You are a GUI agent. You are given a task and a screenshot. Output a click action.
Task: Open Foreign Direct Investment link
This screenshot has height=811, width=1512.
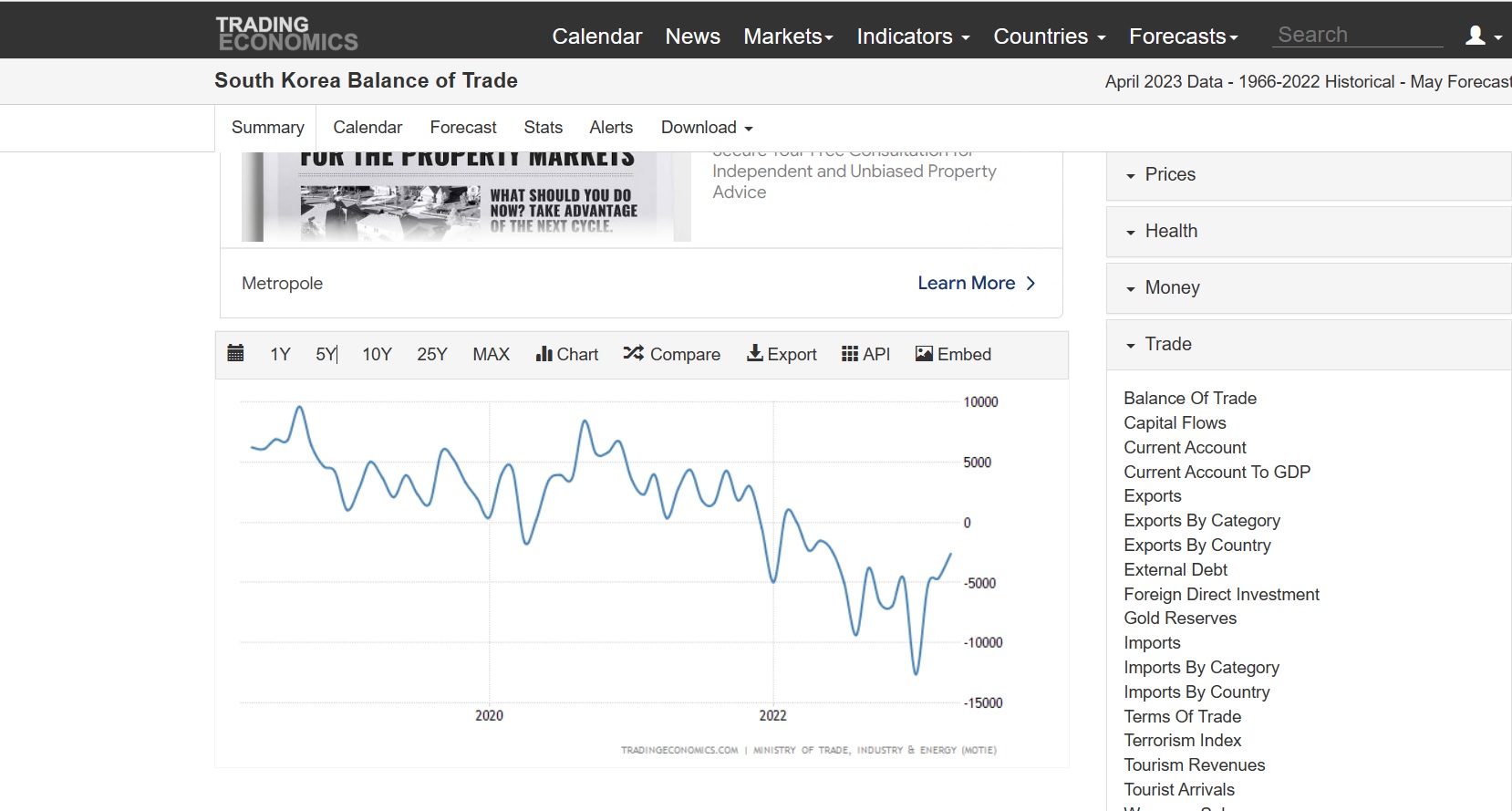1221,595
